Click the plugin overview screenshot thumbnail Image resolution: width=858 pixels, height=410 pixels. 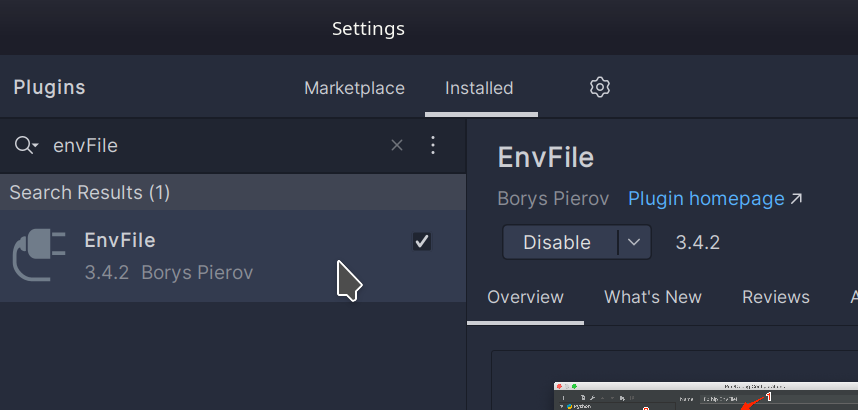pos(706,395)
